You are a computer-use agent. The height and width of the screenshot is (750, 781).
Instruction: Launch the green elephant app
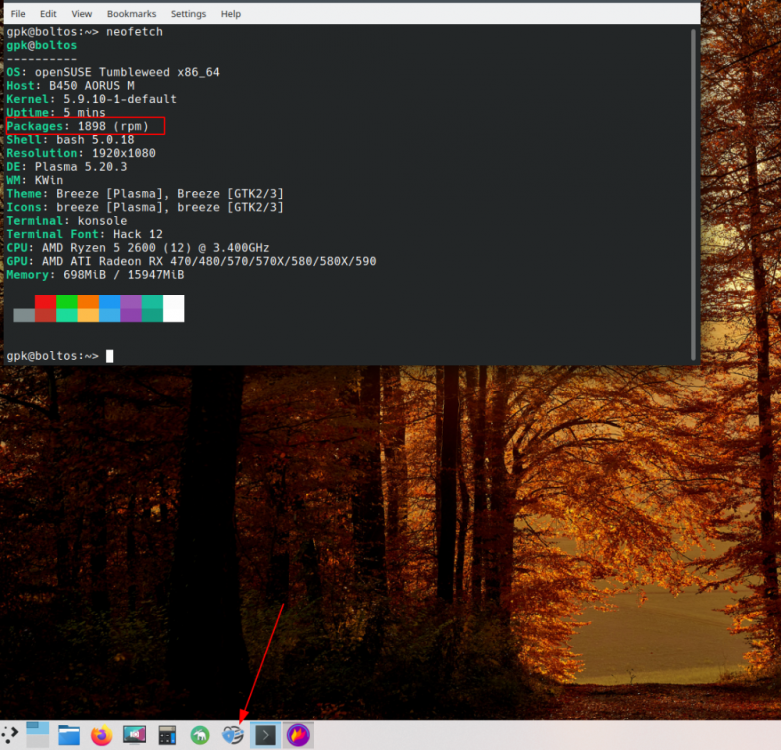[x=200, y=735]
